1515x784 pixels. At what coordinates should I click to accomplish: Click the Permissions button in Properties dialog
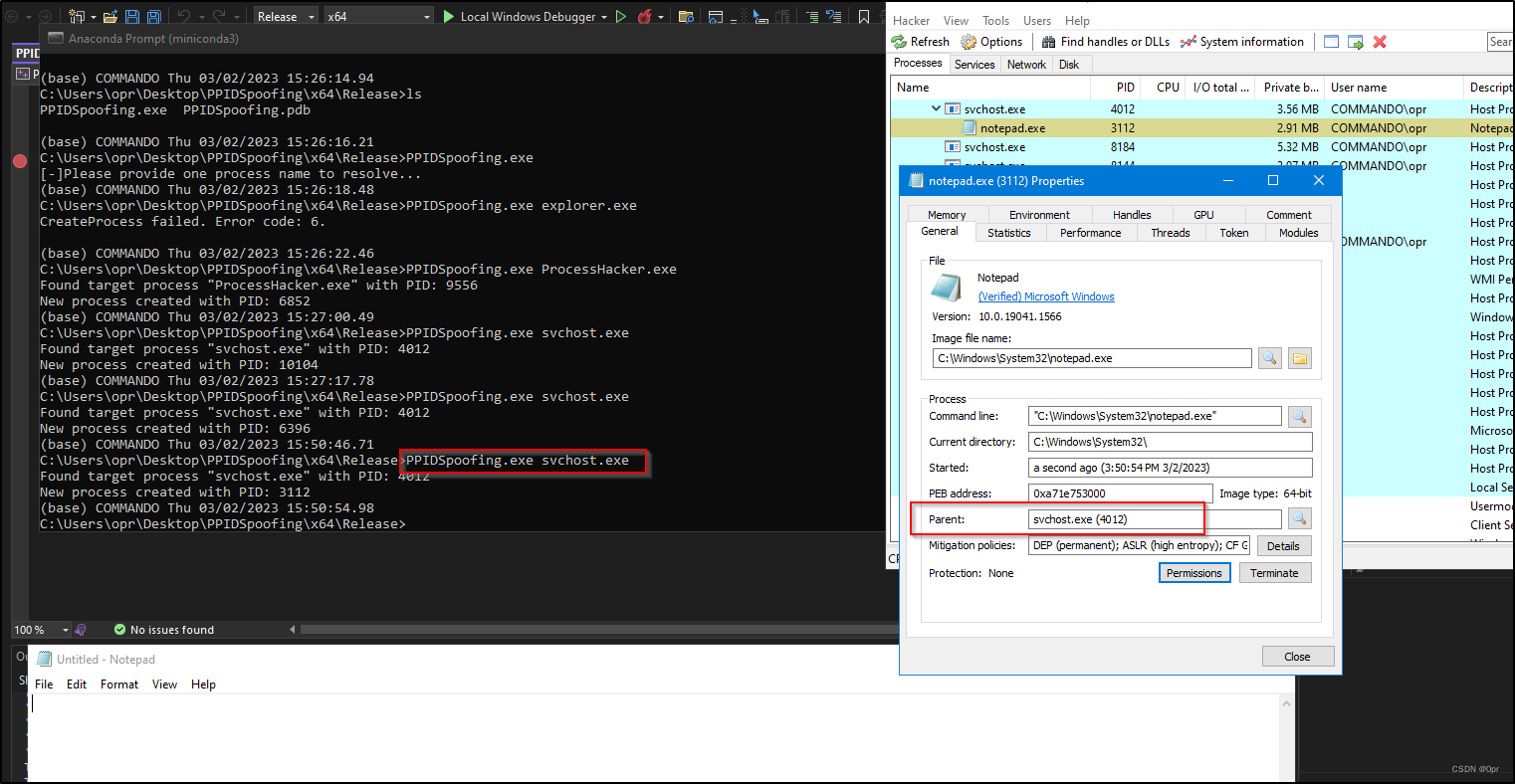pyautogui.click(x=1193, y=572)
